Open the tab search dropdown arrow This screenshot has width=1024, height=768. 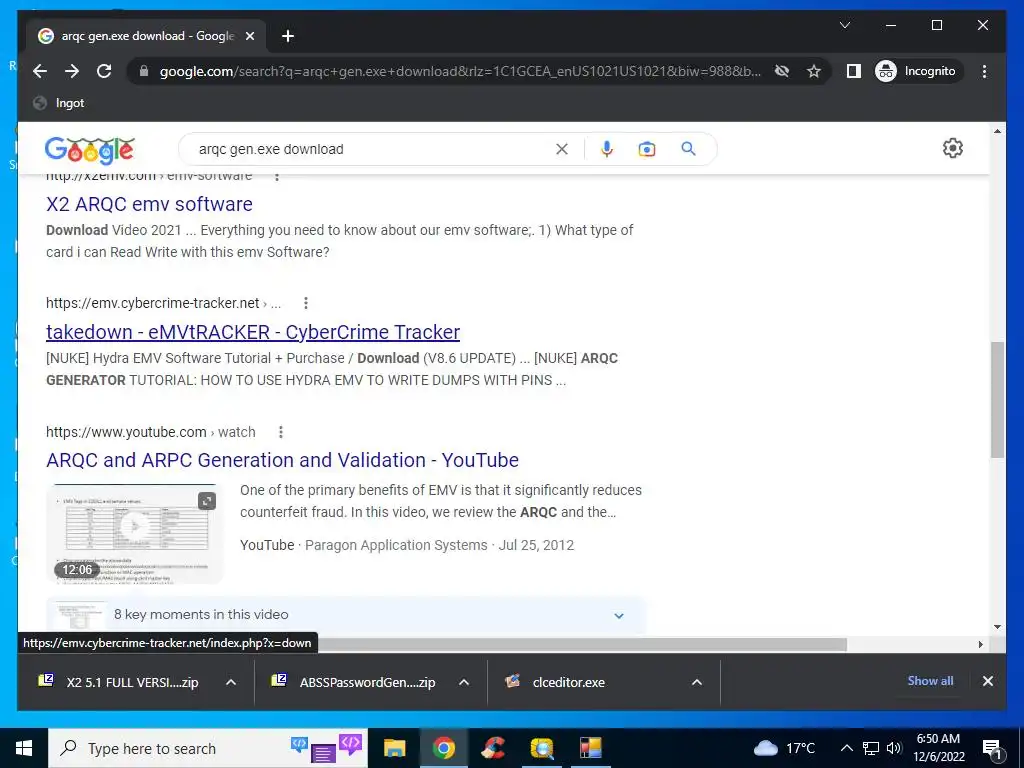point(844,25)
